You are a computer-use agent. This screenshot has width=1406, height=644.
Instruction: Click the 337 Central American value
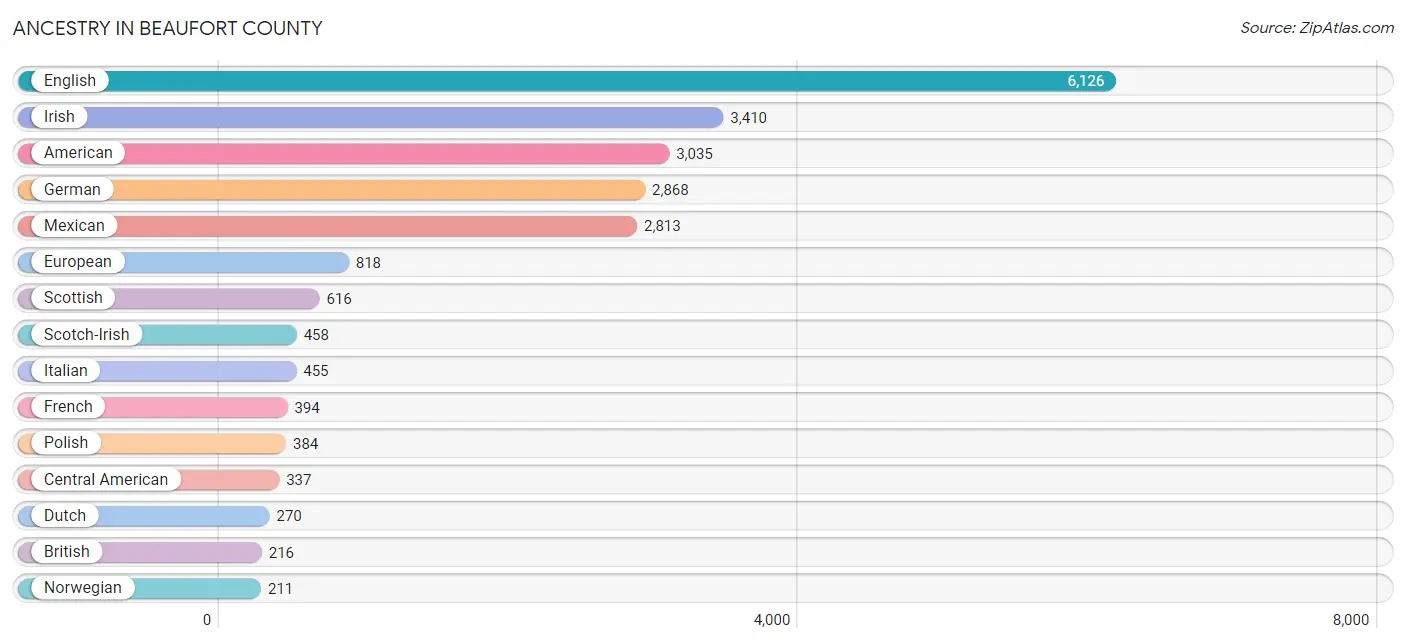[299, 480]
